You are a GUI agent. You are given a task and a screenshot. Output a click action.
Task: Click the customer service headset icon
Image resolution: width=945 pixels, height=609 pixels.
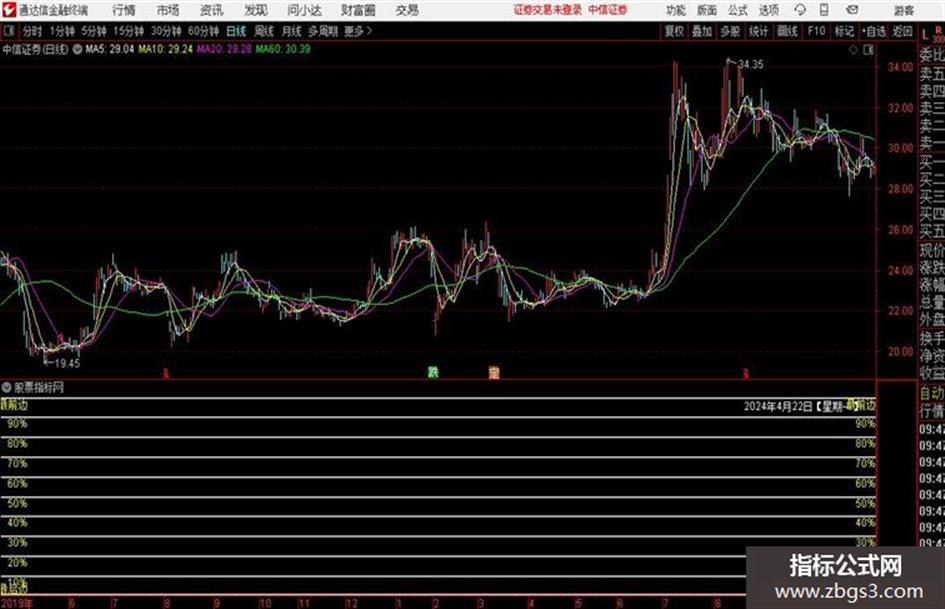pyautogui.click(x=800, y=10)
